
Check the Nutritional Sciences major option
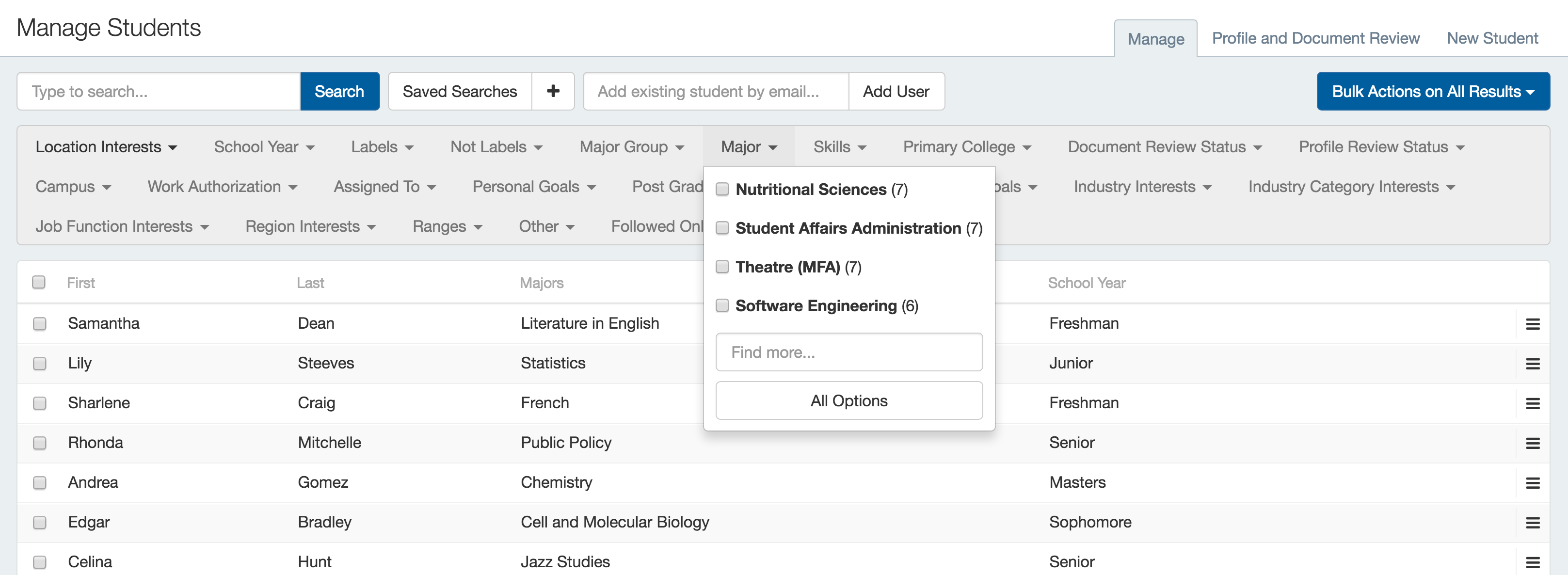[722, 189]
